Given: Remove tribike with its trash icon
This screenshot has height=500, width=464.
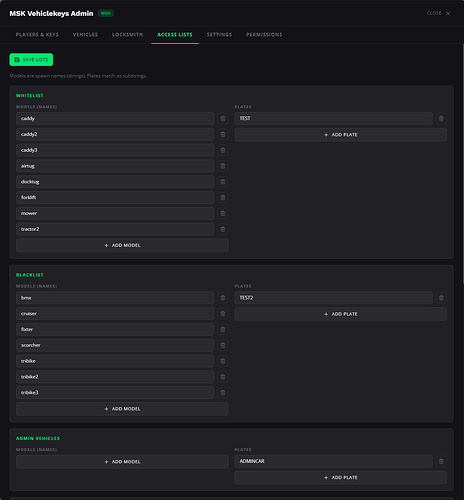Looking at the screenshot, I should click(x=223, y=361).
